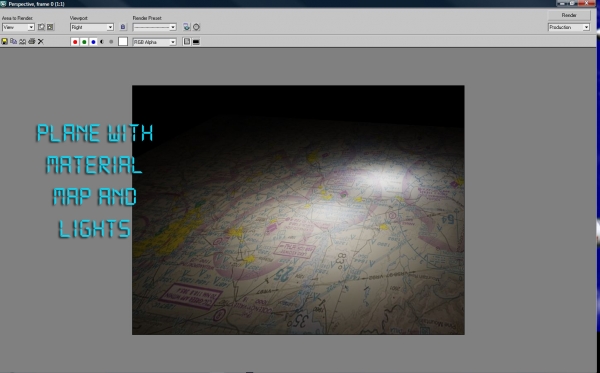Toggle the alpha channel display
This screenshot has height=373, width=600.
pos(102,42)
